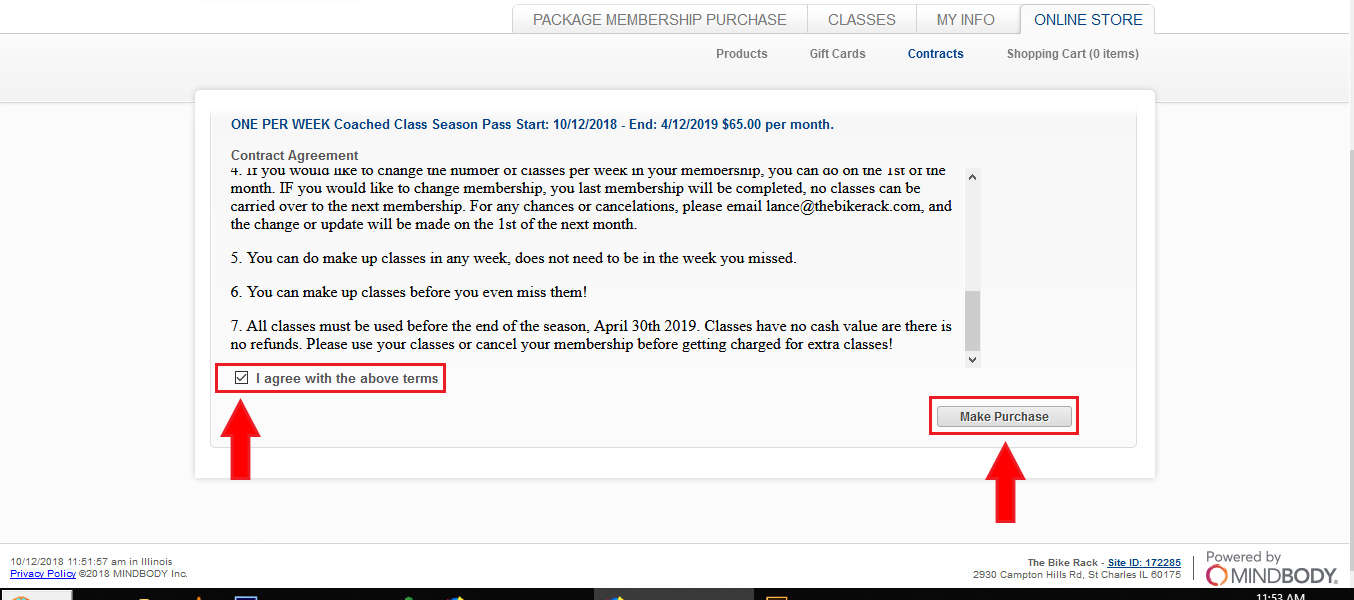
Task: Click the contract title 'ONE PER WEEK Coached Class'
Action: coord(531,125)
